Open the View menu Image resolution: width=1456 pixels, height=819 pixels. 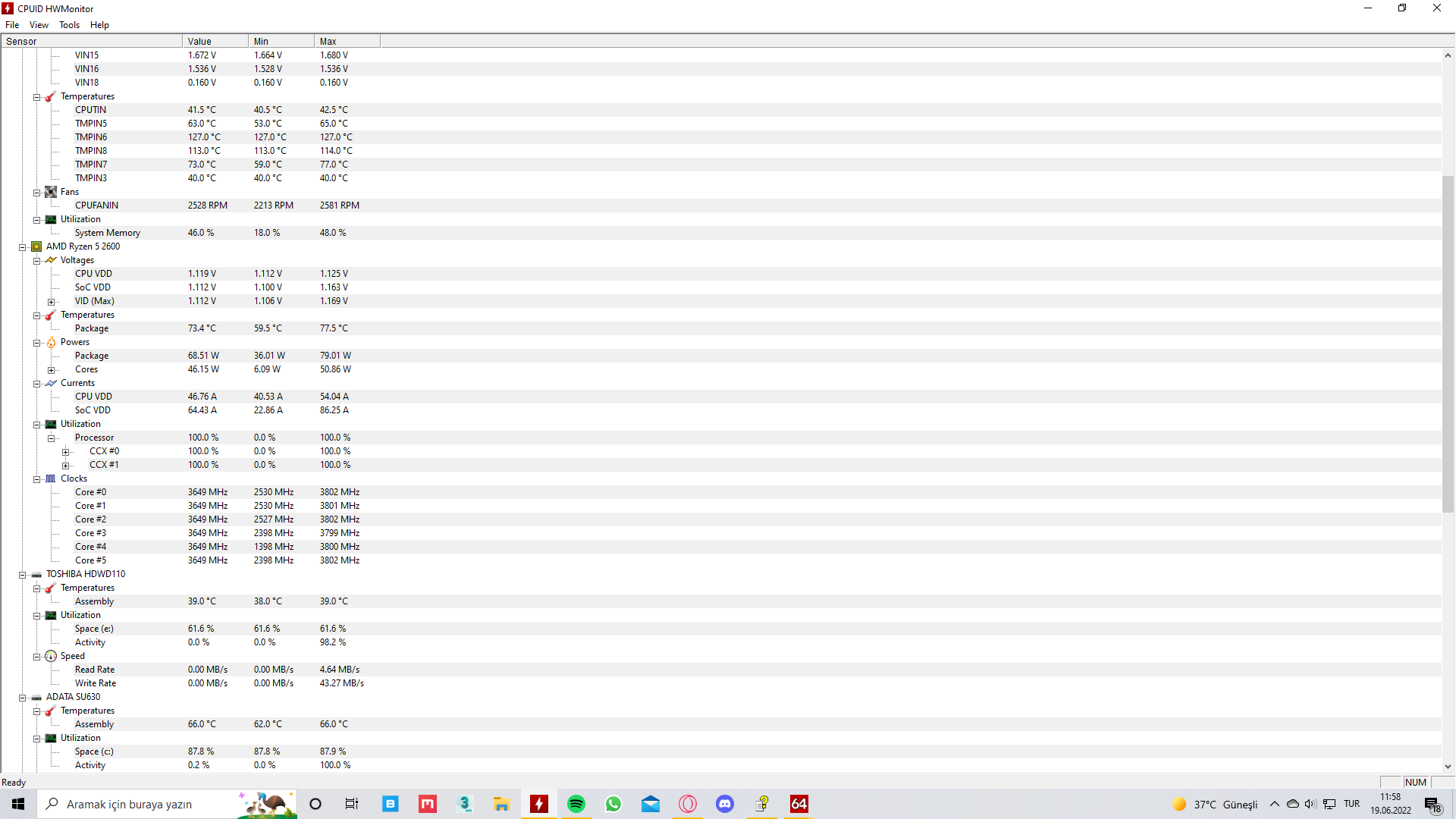tap(39, 25)
